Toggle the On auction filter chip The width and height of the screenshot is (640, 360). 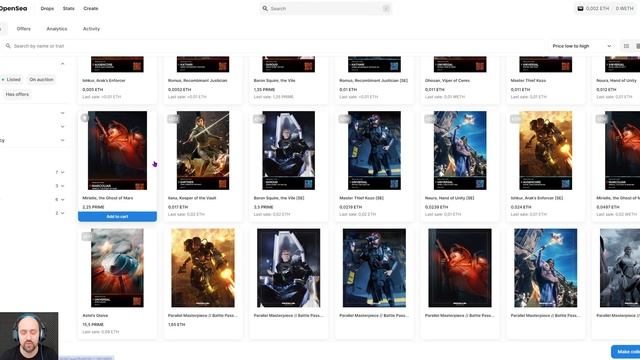click(x=41, y=80)
